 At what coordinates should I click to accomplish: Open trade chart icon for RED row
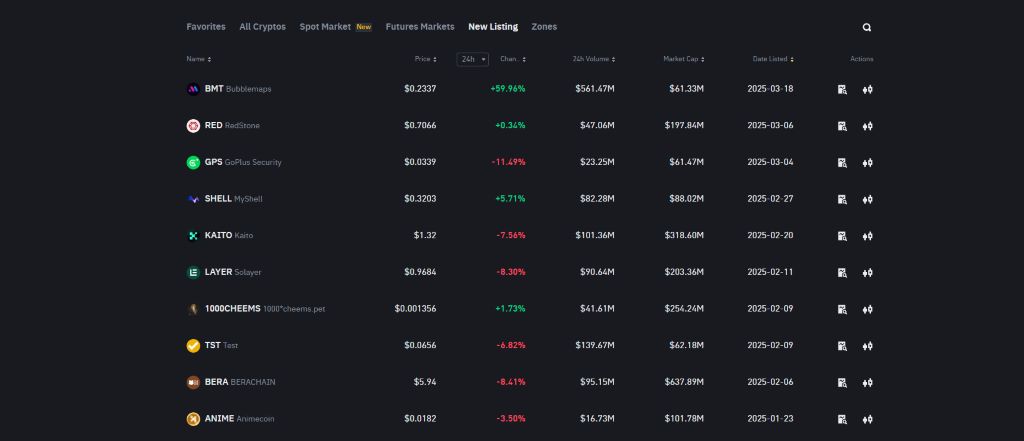tap(867, 126)
